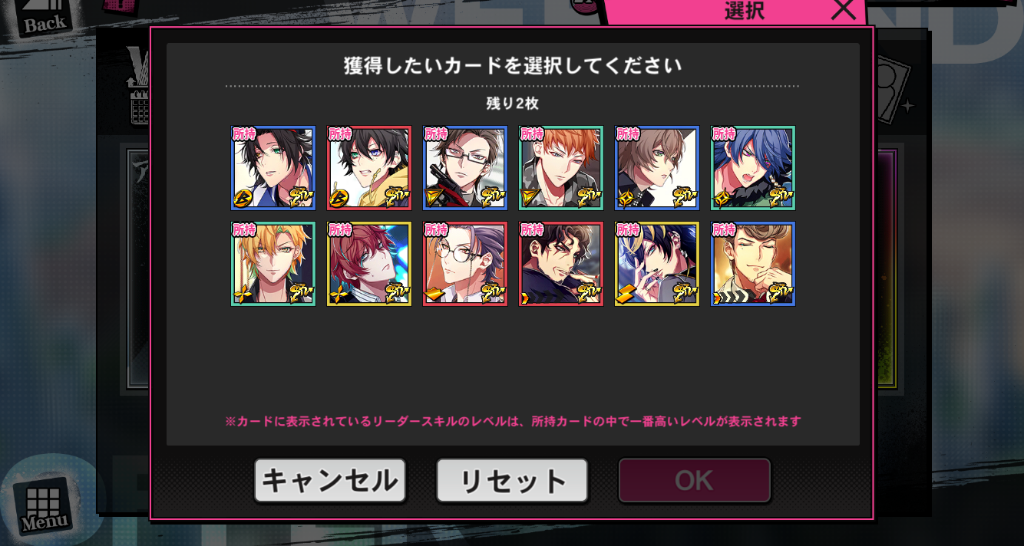
Task: Open the Menu grid icon
Action: 43,506
